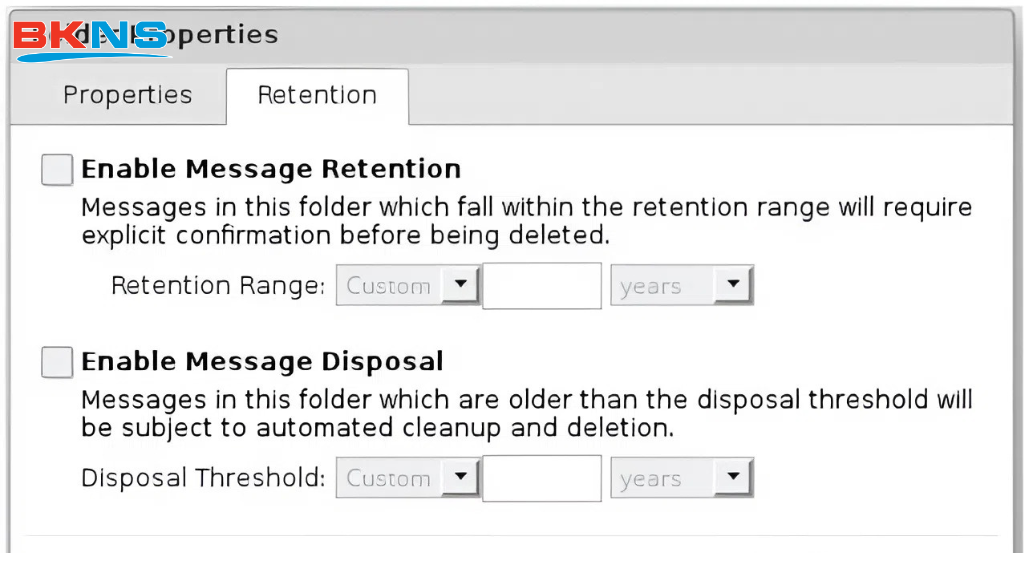Viewport: 1024px width, 576px height.
Task: Click 'years' text in Disposal Threshold unit box
Action: click(x=650, y=479)
